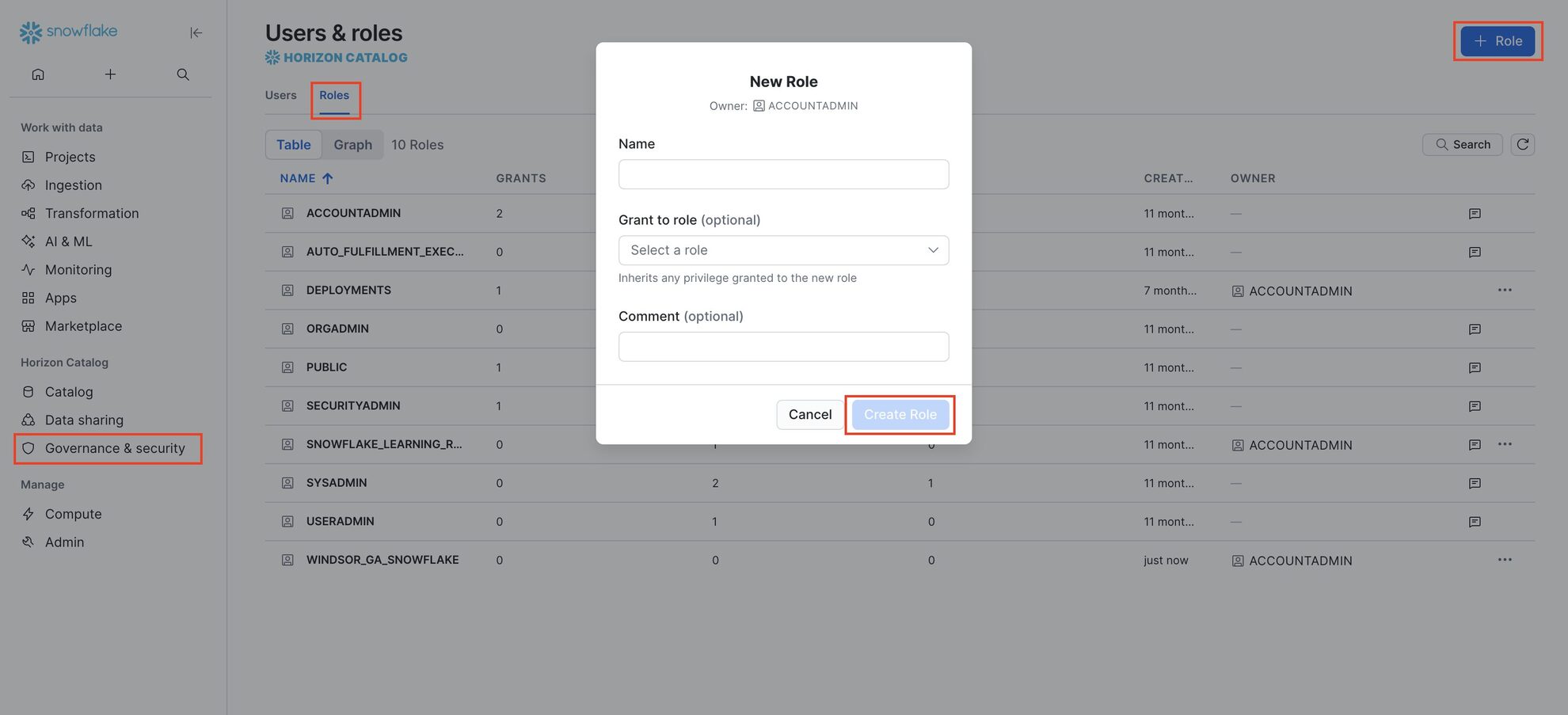Open comment icon for SECURITYADMIN row
Viewport: 1568px width, 715px height.
click(x=1475, y=406)
